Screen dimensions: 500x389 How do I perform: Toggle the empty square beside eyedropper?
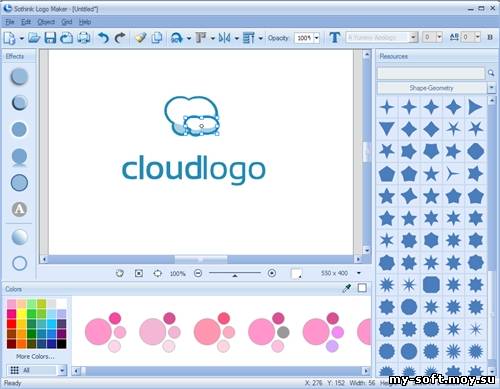(x=362, y=288)
